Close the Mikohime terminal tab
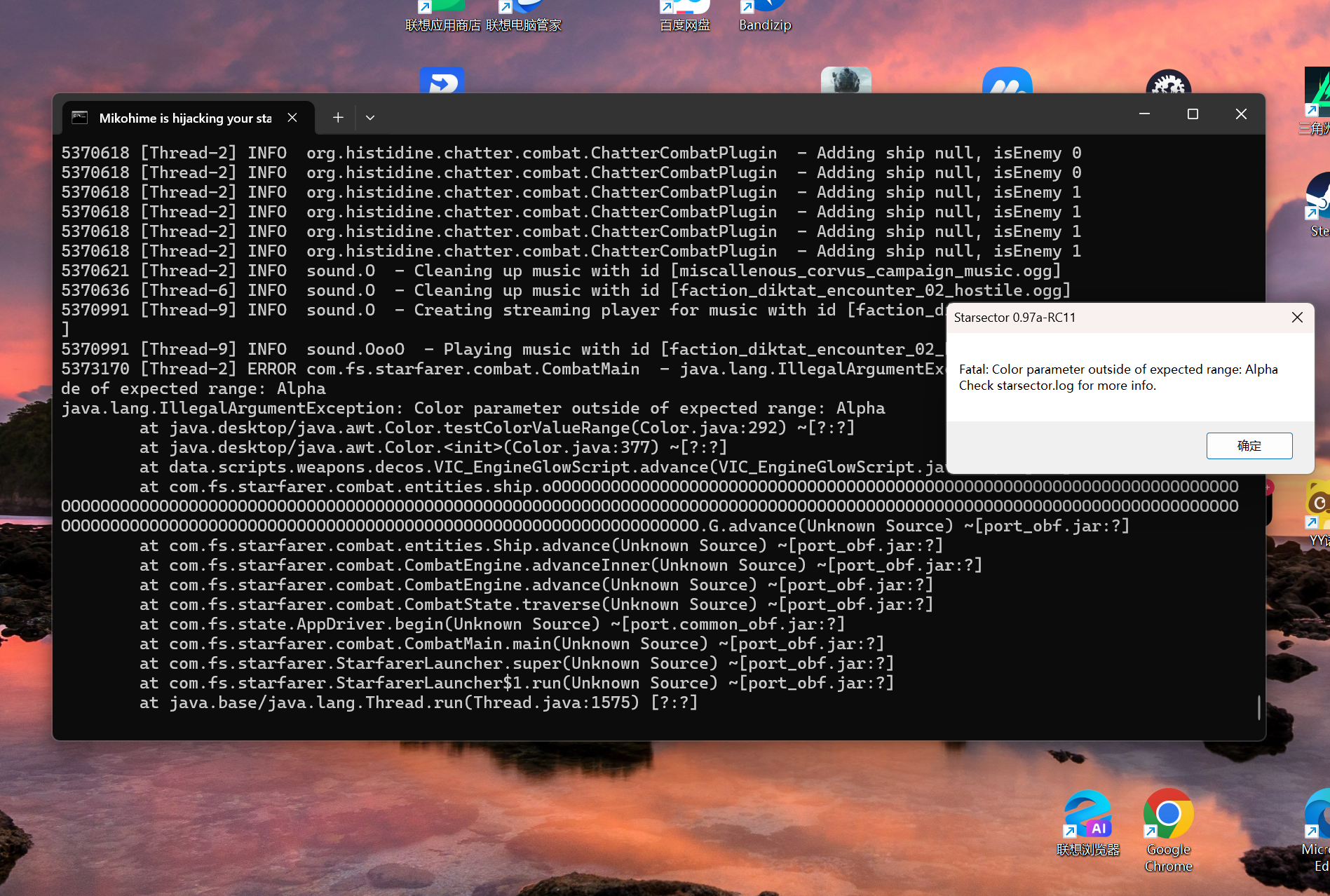Image resolution: width=1330 pixels, height=896 pixels. pos(292,118)
